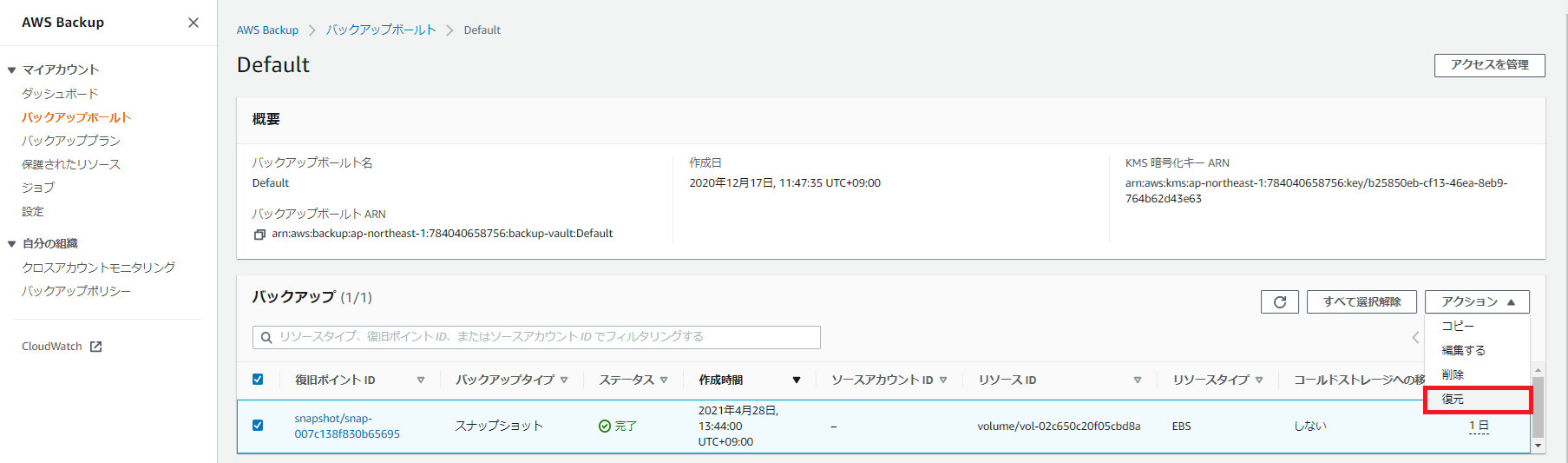1568x463 pixels.
Task: Copy the backup vault ARN icon
Action: [x=259, y=235]
